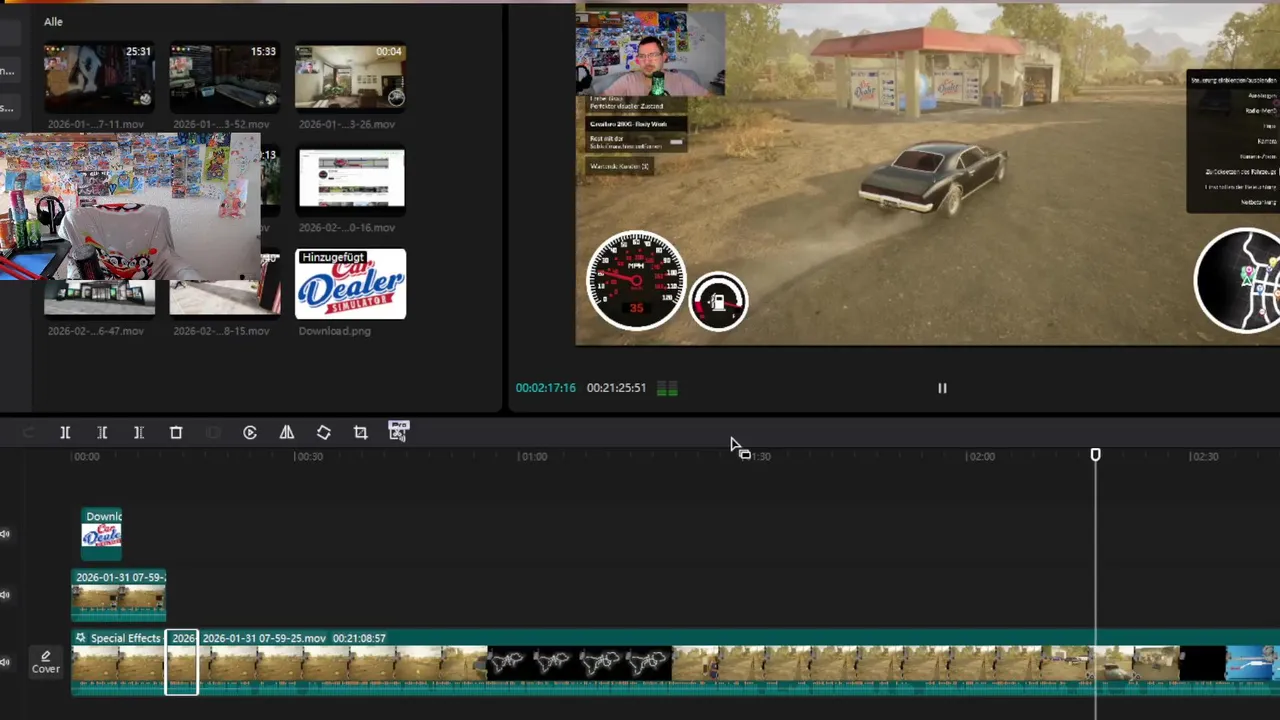Select the 2026-01-31 07-59 clip on second track
This screenshot has width=1280, height=720.
click(x=119, y=595)
